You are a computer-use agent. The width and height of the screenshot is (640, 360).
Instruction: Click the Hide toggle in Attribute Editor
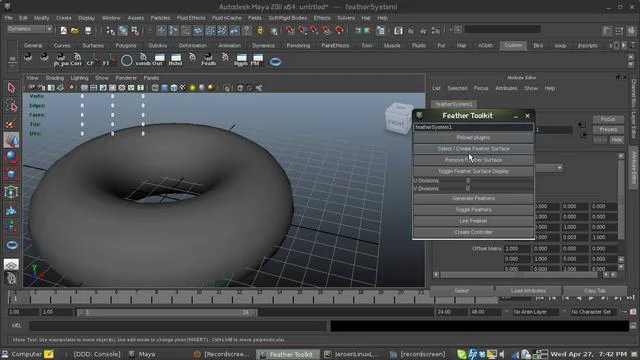tap(616, 140)
